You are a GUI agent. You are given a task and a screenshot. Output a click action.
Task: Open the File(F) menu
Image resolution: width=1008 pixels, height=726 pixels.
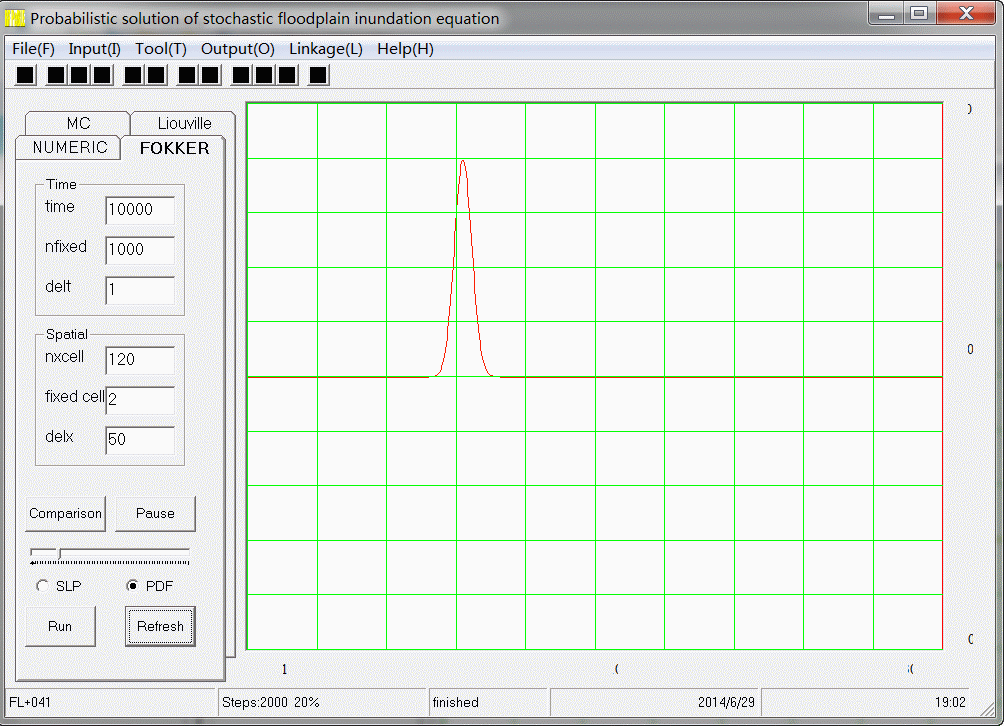[x=34, y=49]
